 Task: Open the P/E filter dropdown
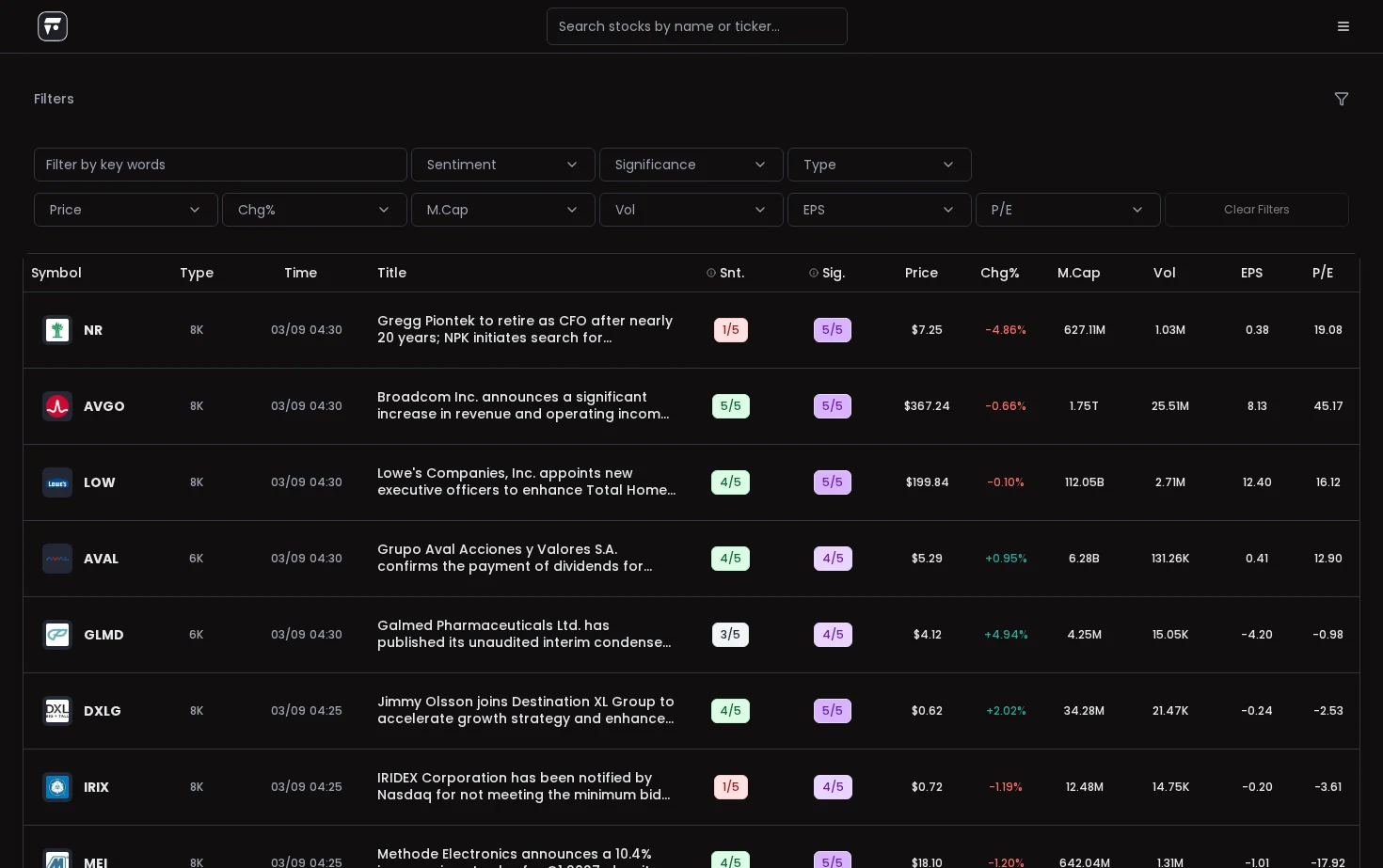(x=1068, y=210)
